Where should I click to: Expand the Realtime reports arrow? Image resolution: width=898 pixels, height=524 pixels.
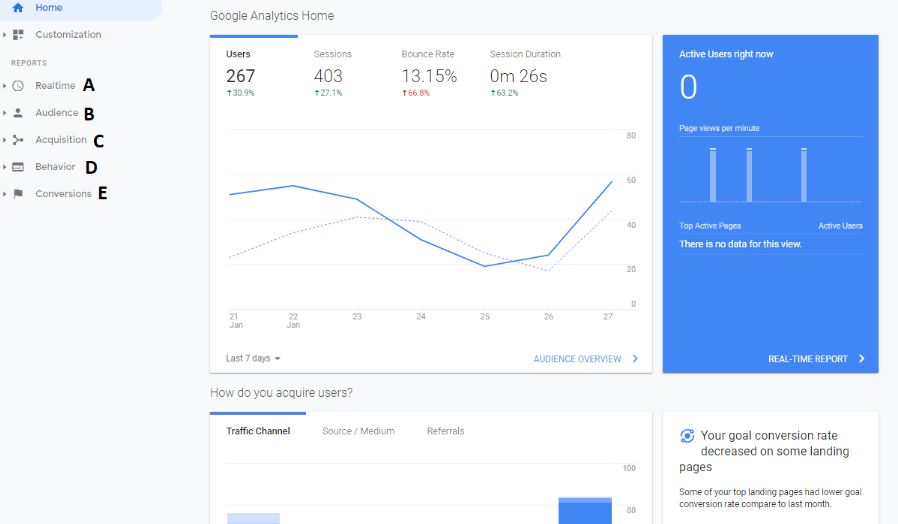pyautogui.click(x=5, y=86)
